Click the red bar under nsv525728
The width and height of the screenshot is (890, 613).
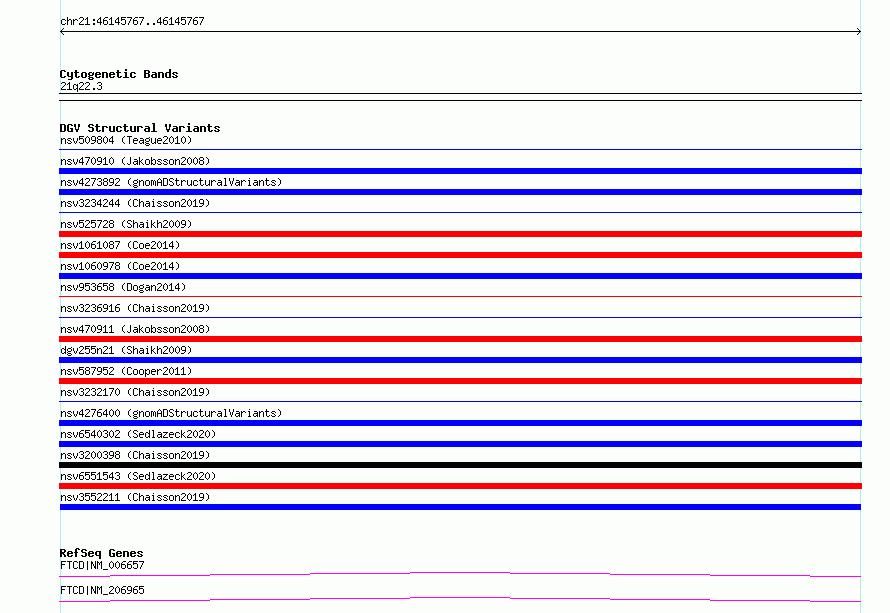(x=460, y=234)
